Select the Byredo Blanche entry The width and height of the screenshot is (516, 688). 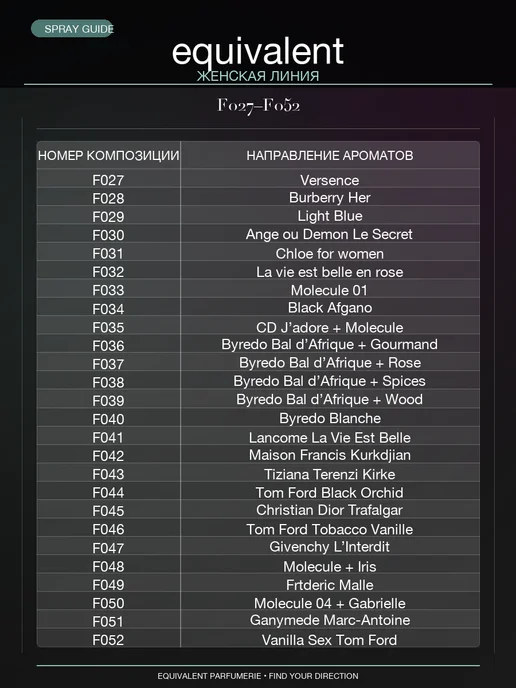click(330, 419)
